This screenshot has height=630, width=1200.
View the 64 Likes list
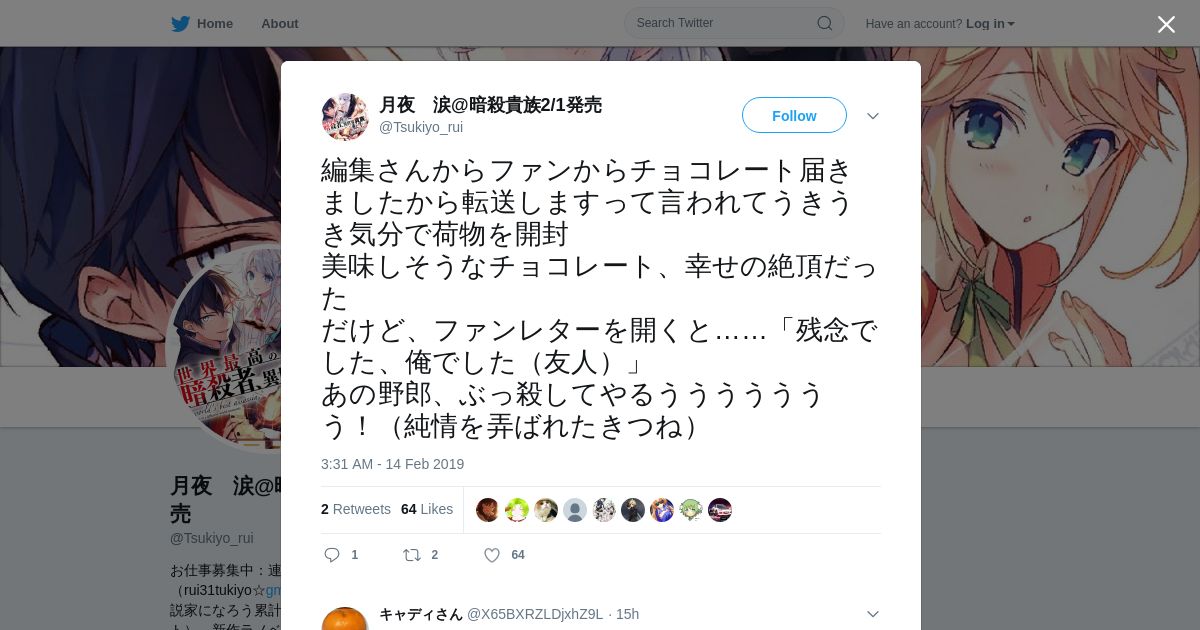(427, 509)
